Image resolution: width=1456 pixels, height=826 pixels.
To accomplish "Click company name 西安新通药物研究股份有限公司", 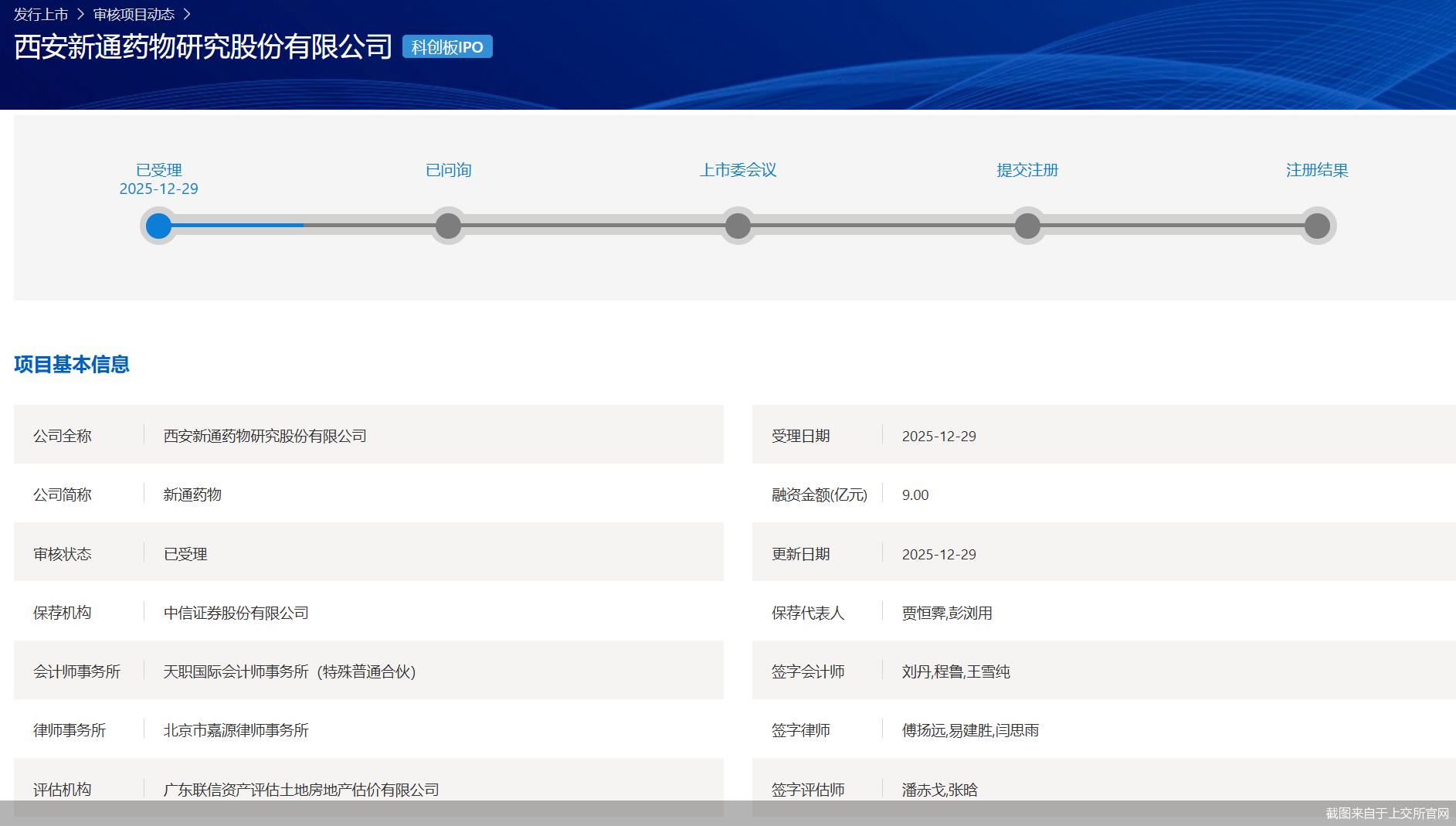I will 264,435.
